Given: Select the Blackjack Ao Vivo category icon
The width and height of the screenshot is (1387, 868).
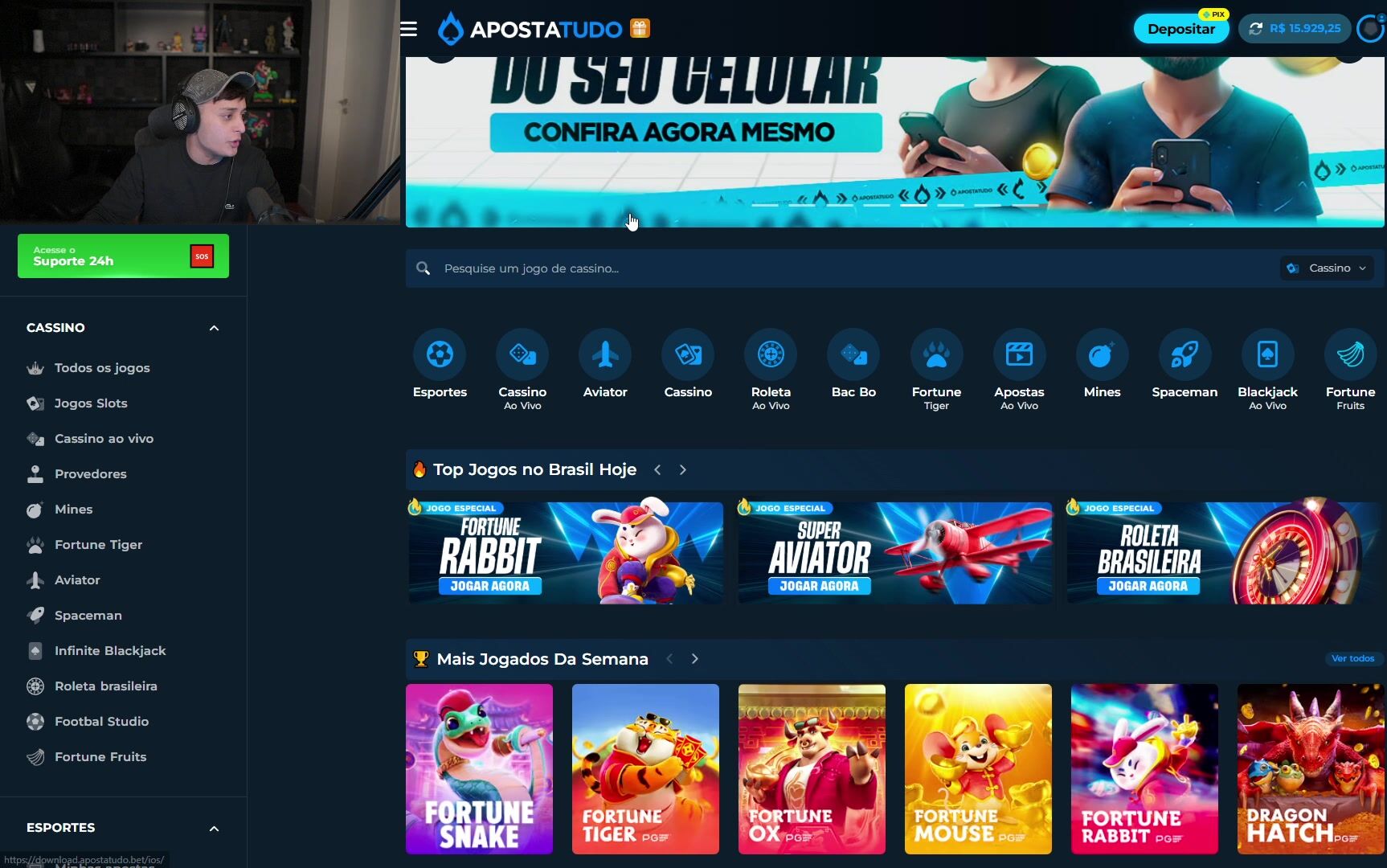Looking at the screenshot, I should (1267, 354).
